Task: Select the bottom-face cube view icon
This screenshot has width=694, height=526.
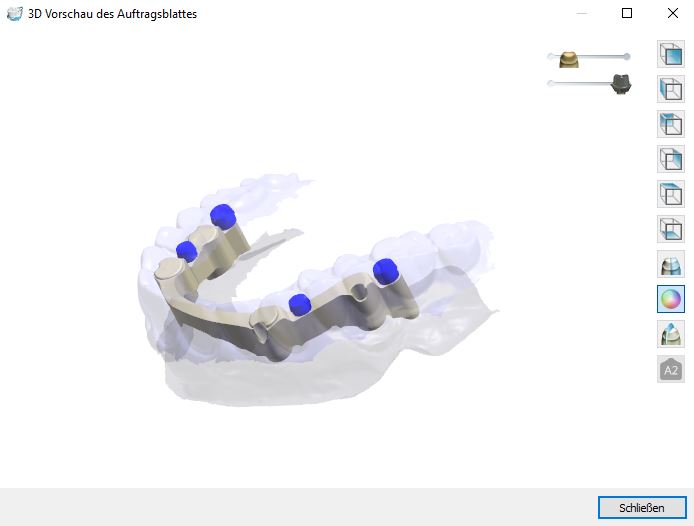Action: click(671, 229)
